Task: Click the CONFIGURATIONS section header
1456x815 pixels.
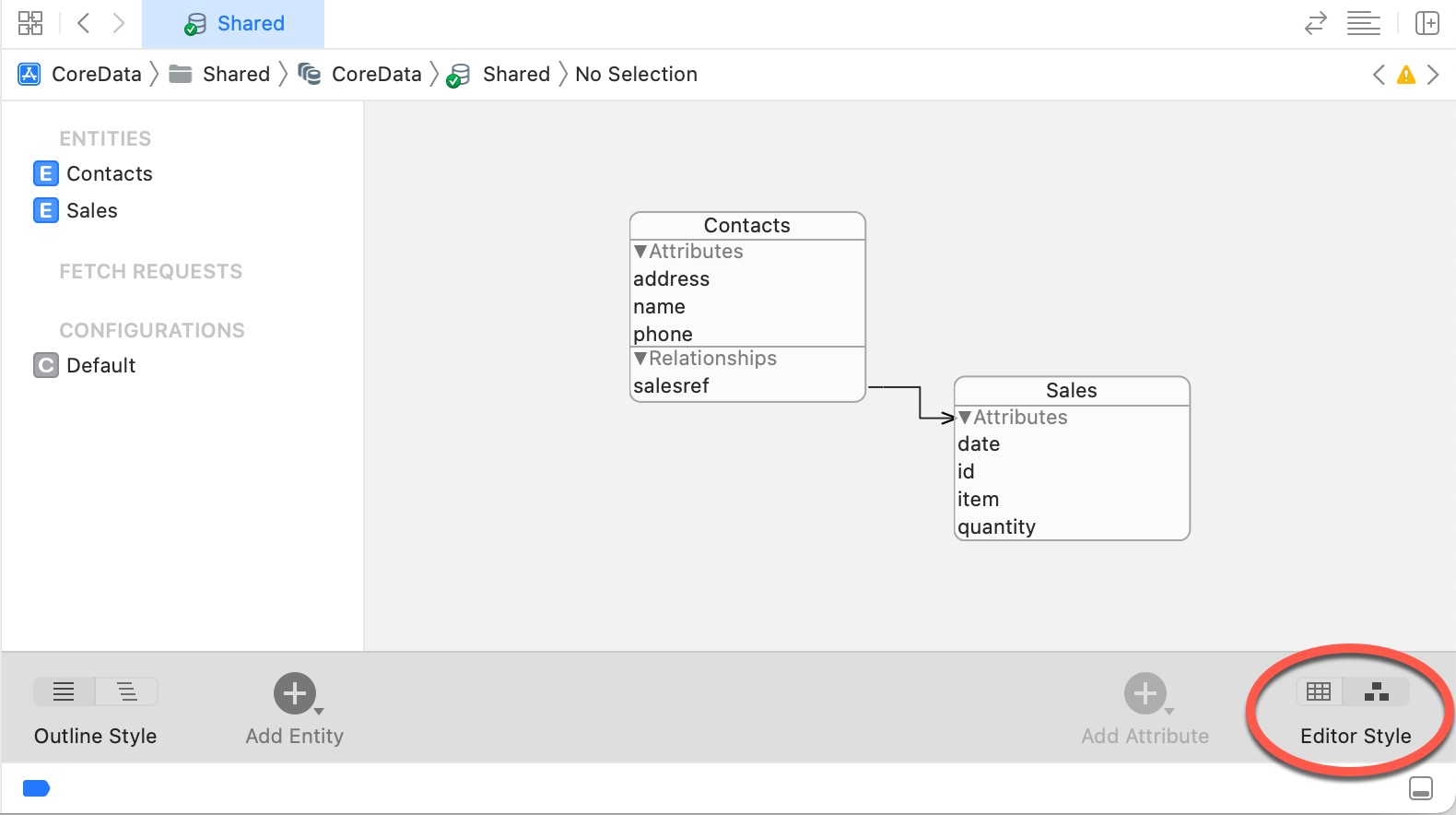Action: click(152, 330)
